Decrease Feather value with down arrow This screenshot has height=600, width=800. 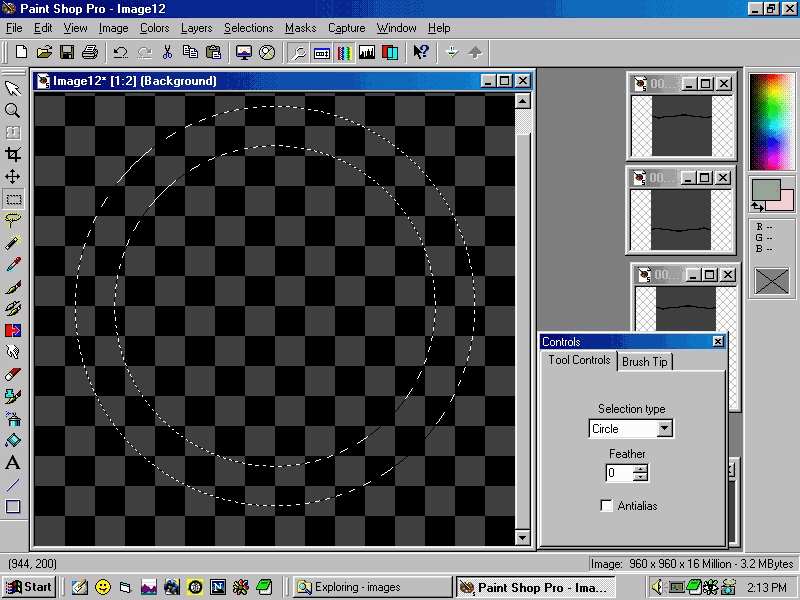coord(640,478)
